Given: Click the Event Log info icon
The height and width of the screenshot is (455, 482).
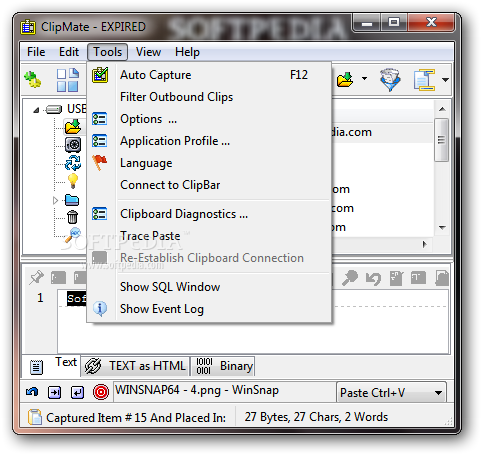Looking at the screenshot, I should click(100, 309).
